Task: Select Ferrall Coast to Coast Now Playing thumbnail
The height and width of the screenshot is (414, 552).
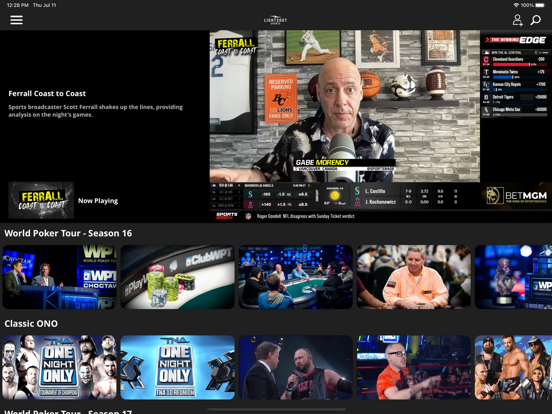Action: (x=41, y=200)
